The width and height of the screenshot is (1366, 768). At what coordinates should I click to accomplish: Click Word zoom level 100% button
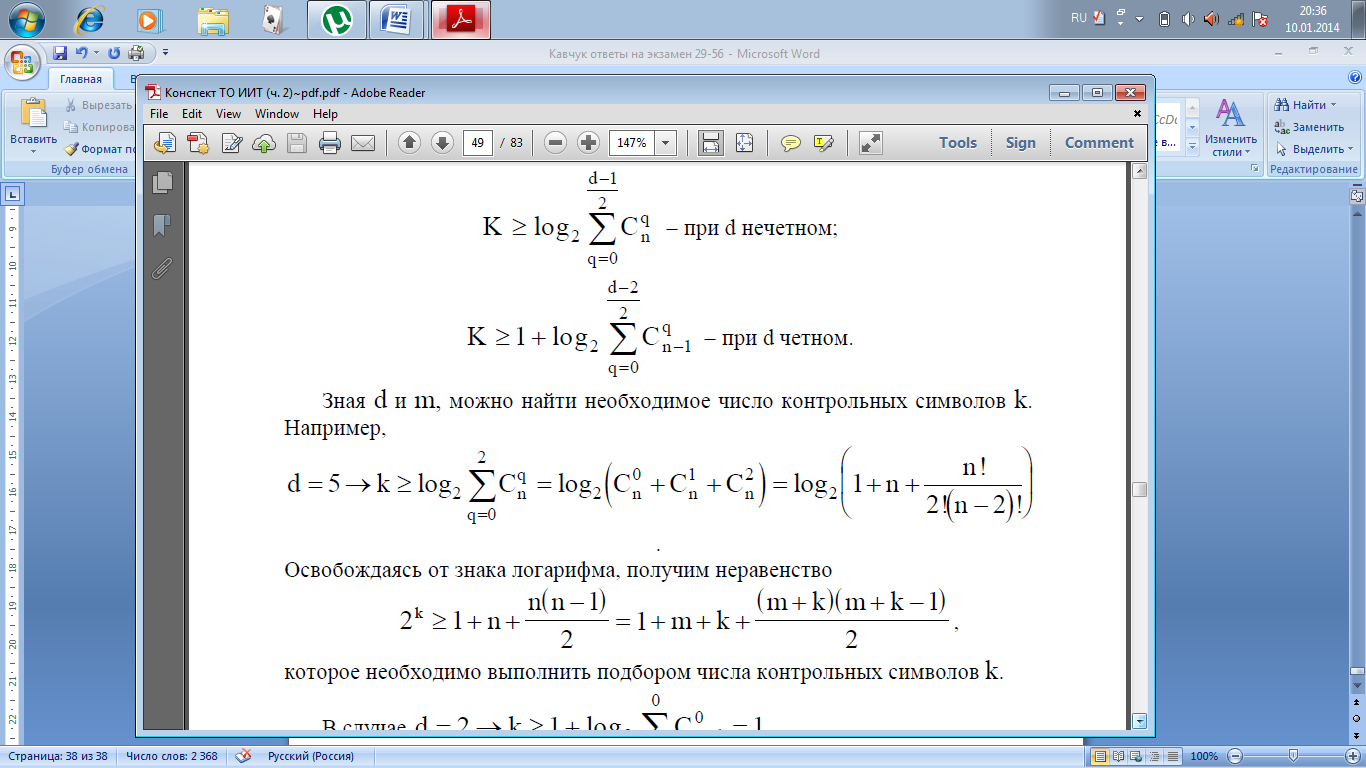coord(1205,756)
